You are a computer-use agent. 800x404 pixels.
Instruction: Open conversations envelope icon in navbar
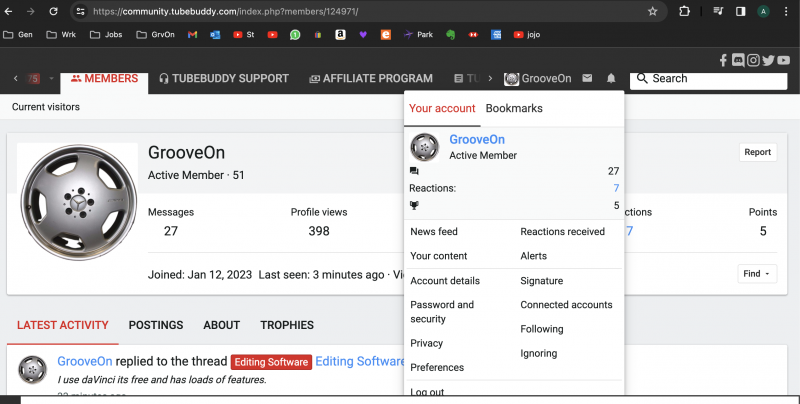pos(587,78)
